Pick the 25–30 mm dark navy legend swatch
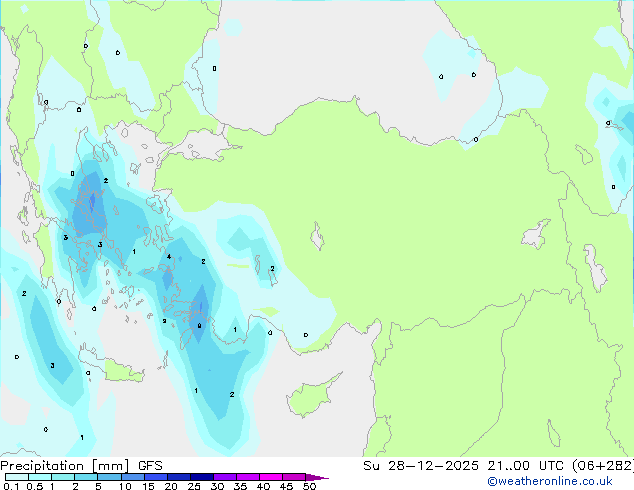Viewport: 634px width, 490px height. coord(201,477)
